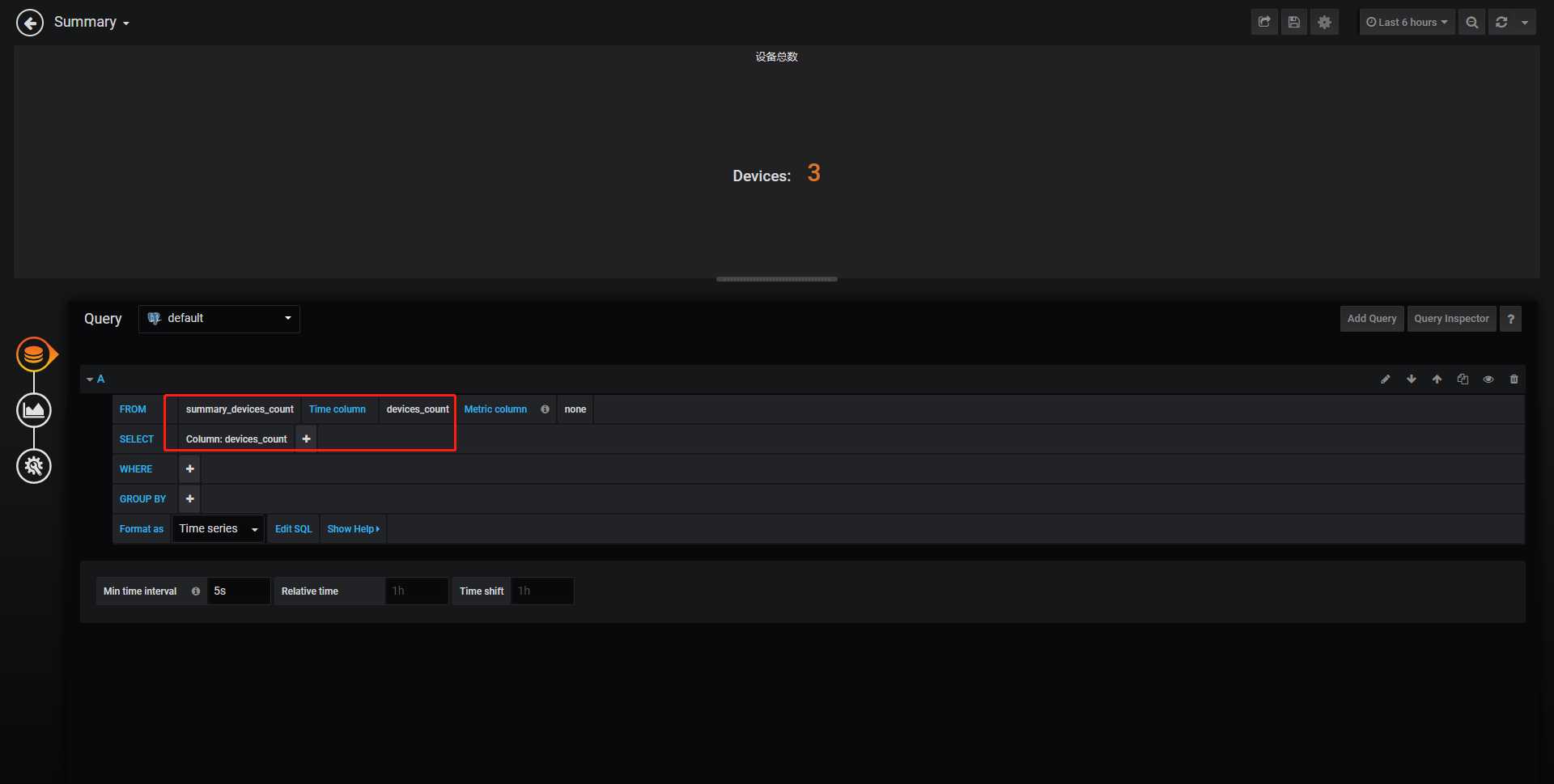
Task: Collapse query A row
Action: point(96,379)
